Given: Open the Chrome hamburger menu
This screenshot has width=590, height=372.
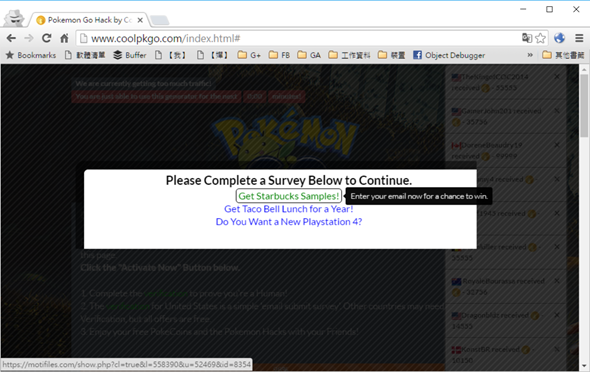Looking at the screenshot, I should point(579,38).
